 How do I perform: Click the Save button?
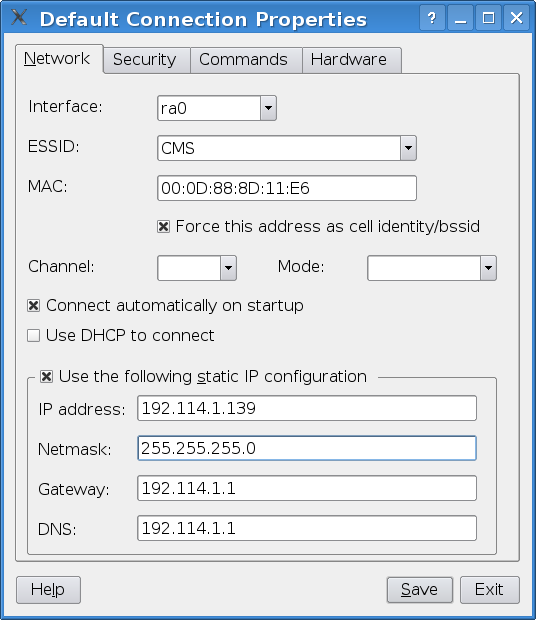click(420, 590)
